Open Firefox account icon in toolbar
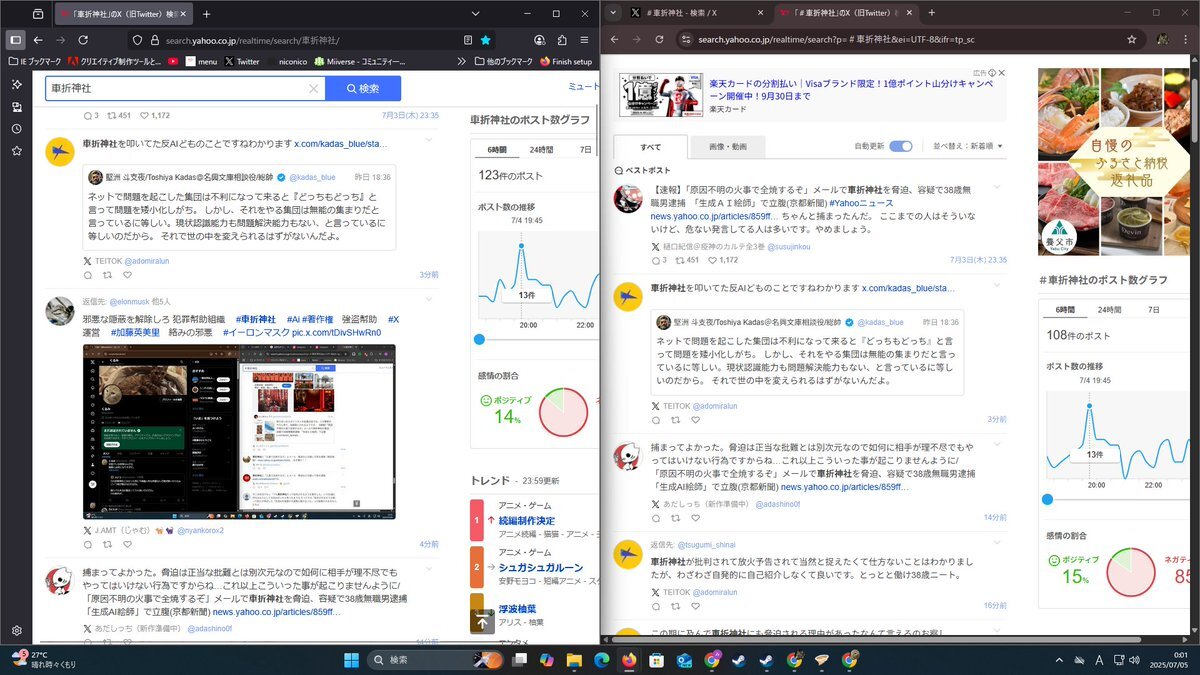 [539, 40]
